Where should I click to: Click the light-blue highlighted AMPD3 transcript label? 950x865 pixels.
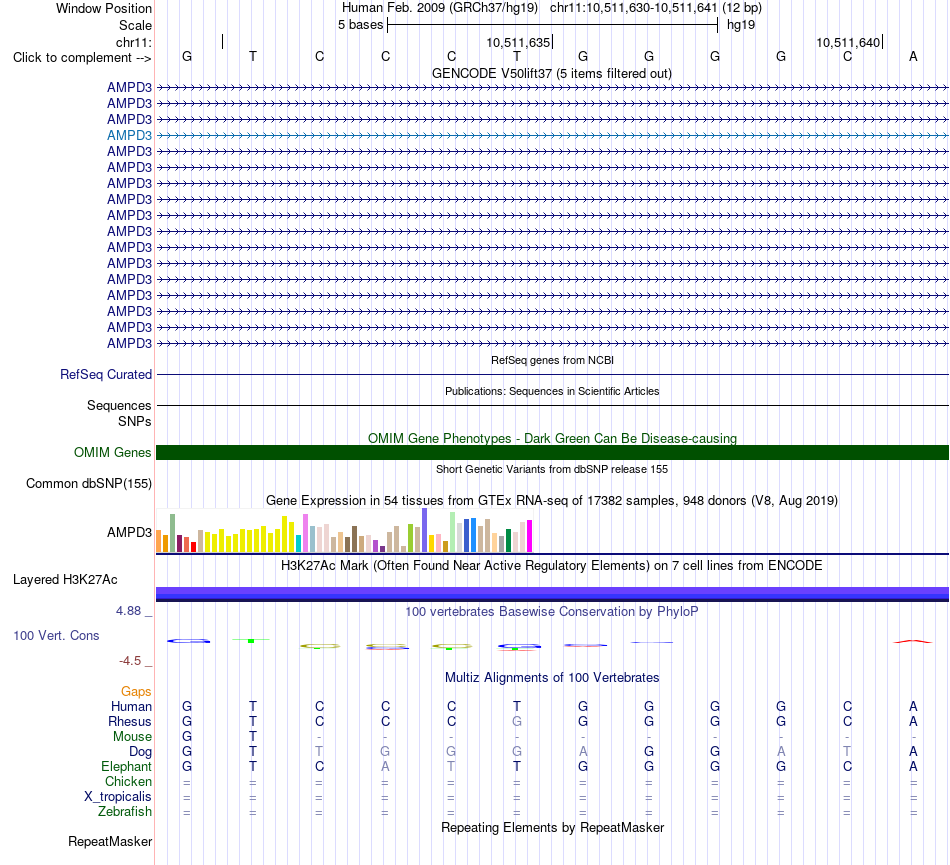129,135
